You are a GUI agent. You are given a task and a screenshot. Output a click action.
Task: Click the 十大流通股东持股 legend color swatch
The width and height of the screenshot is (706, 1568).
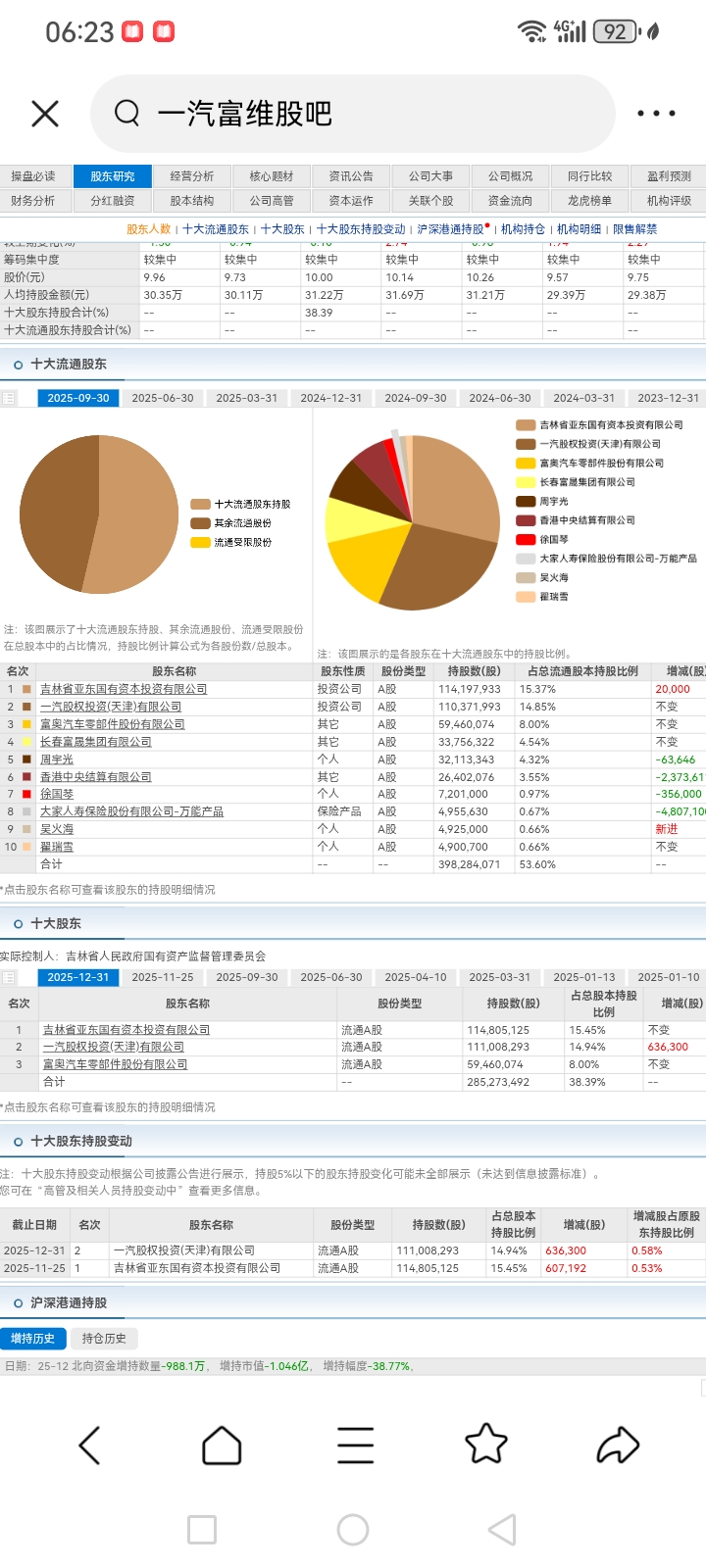coord(200,504)
